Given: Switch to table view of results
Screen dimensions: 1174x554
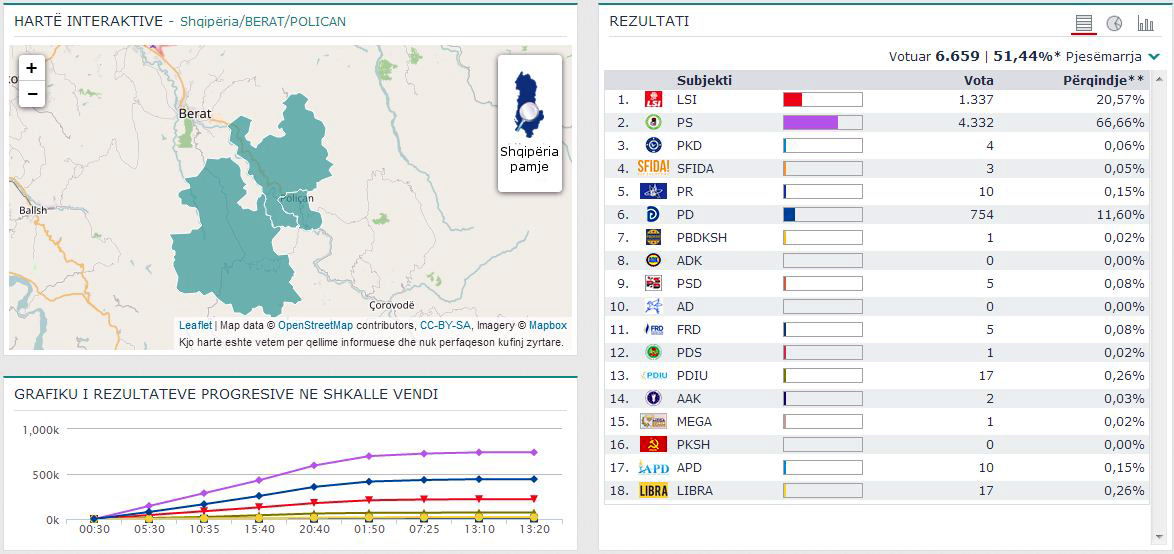Looking at the screenshot, I should click(x=1083, y=24).
